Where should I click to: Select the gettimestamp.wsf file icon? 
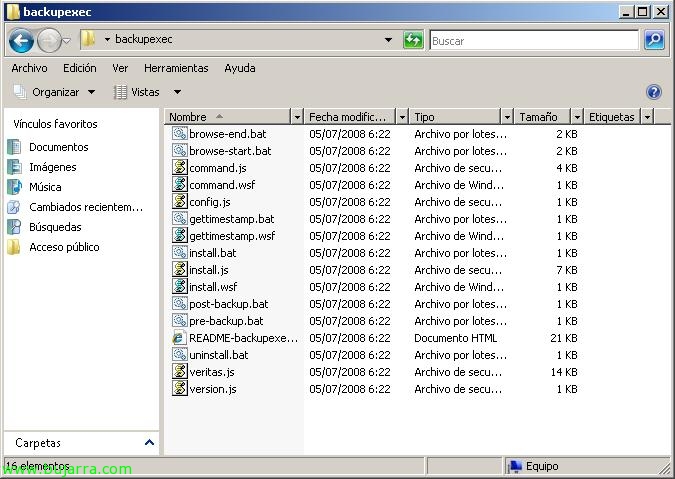tap(180, 235)
